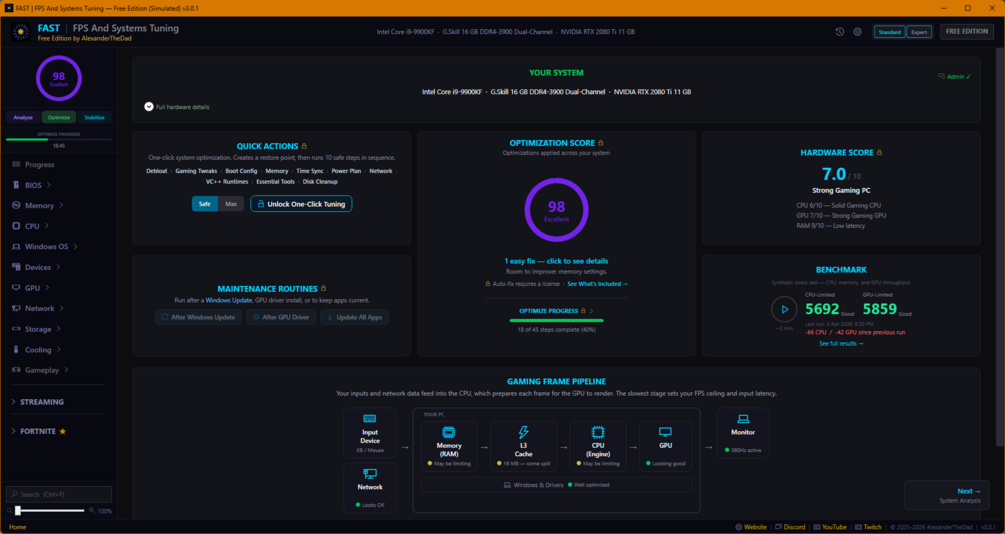
Task: Click the Monitor laptop icon in pipeline
Action: click(x=743, y=419)
